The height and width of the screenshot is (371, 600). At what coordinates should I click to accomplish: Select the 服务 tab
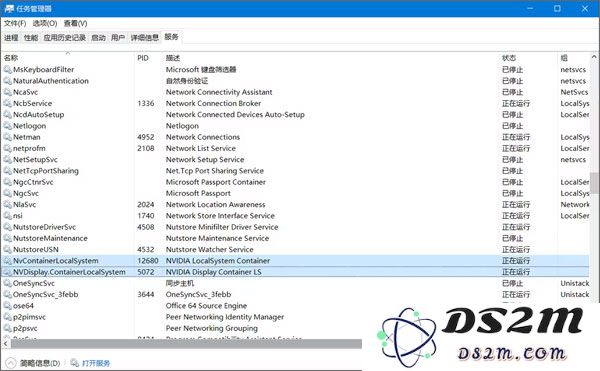[171, 37]
